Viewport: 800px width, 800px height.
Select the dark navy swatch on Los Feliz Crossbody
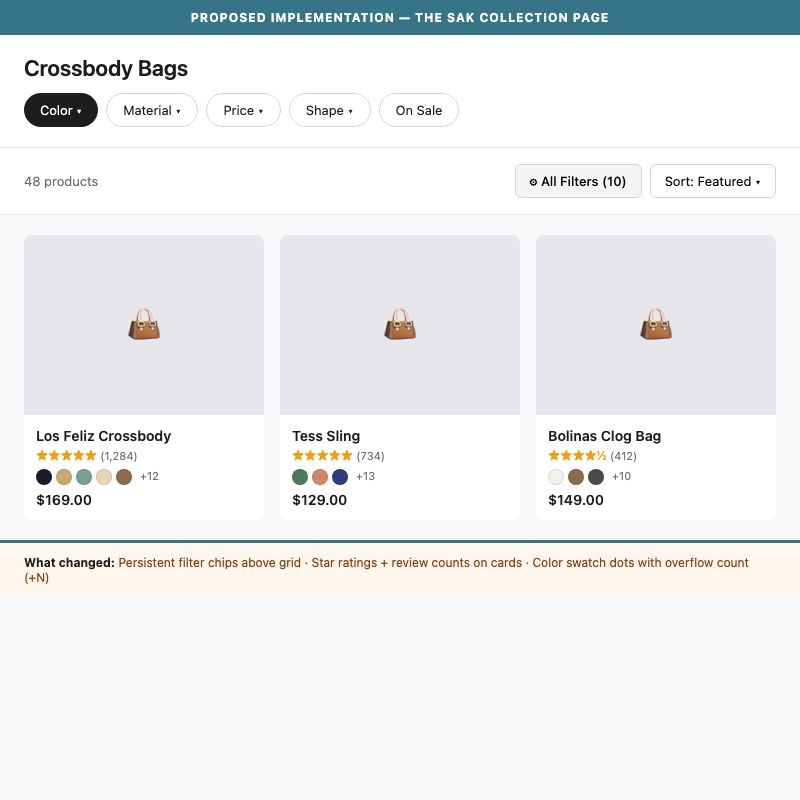44,477
